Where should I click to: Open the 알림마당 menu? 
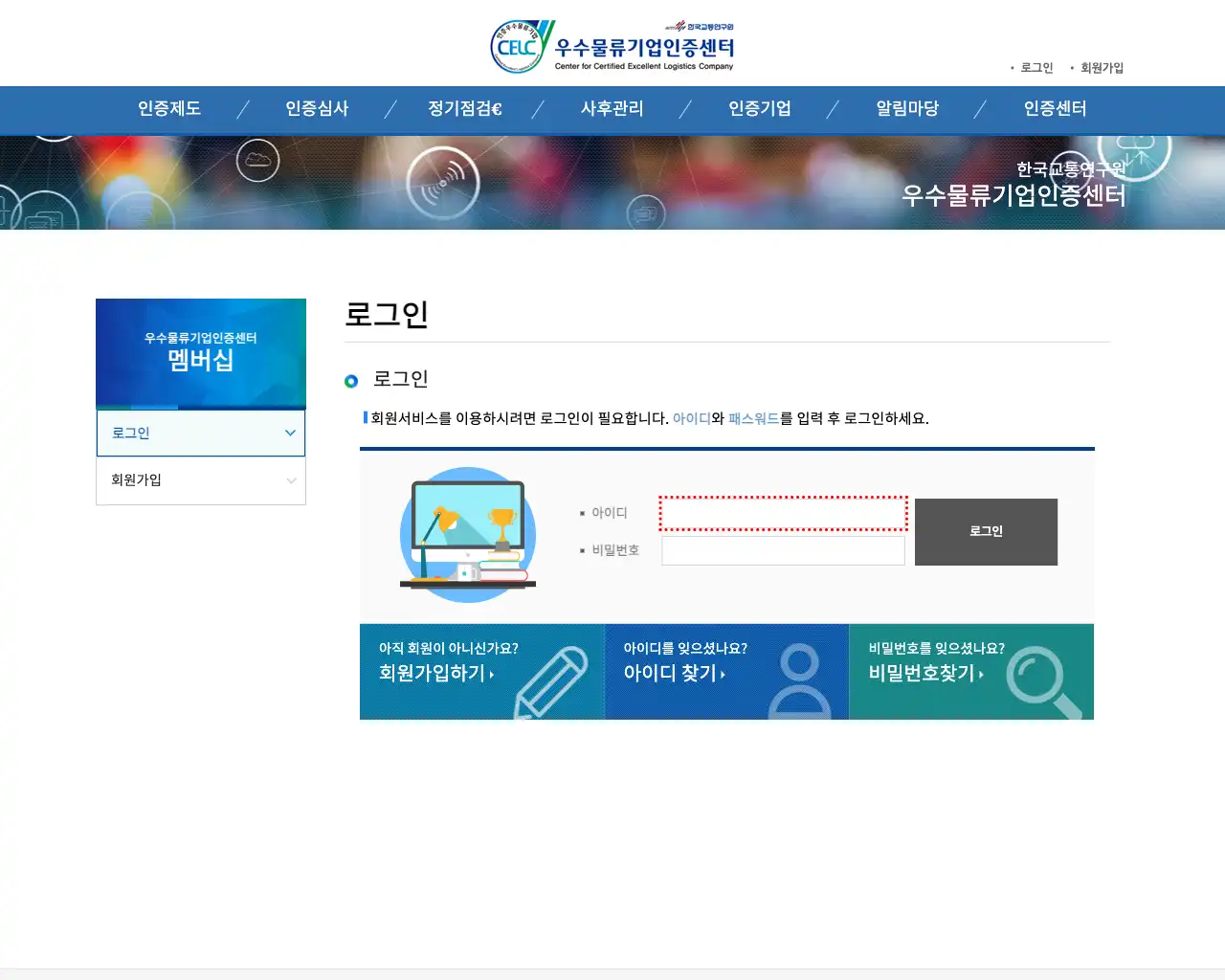pyautogui.click(x=907, y=109)
